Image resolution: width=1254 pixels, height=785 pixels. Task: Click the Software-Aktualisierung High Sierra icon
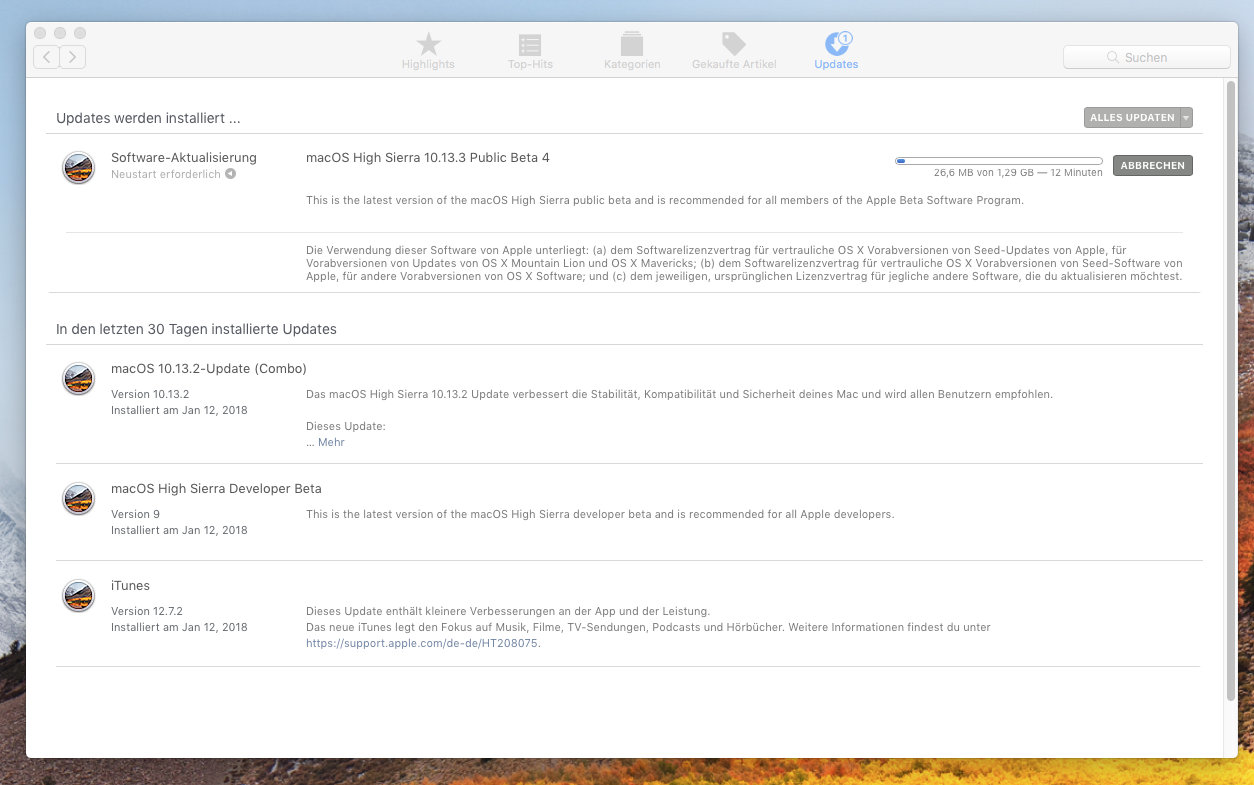click(78, 168)
